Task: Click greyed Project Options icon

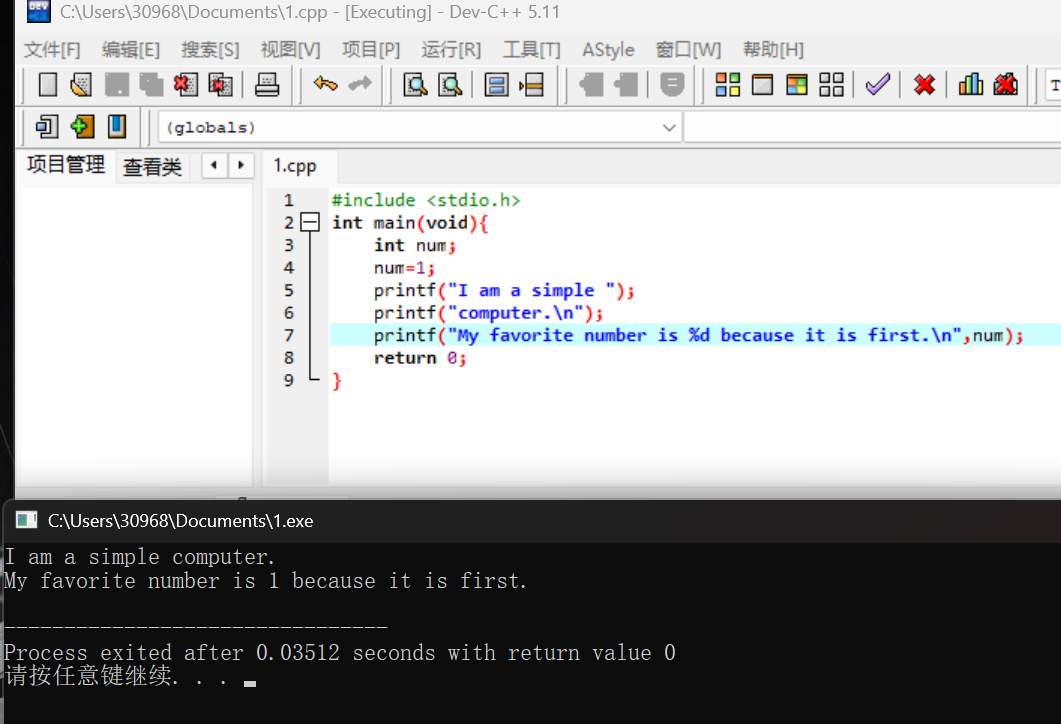Action: coord(672,85)
